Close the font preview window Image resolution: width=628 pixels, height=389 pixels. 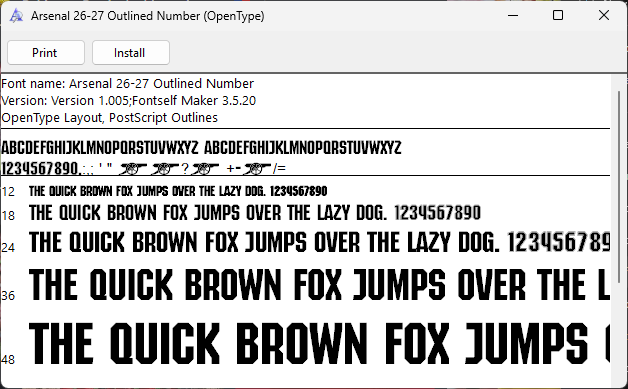pyautogui.click(x=604, y=16)
